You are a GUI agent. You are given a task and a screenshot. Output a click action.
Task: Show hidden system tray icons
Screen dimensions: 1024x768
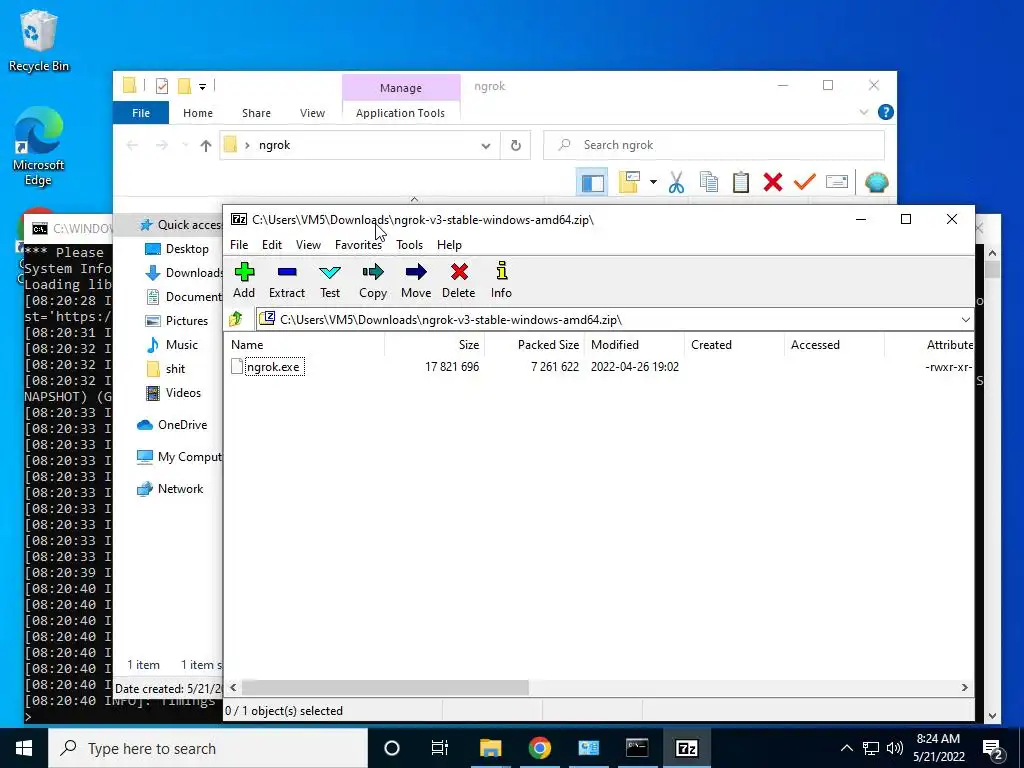coord(846,748)
